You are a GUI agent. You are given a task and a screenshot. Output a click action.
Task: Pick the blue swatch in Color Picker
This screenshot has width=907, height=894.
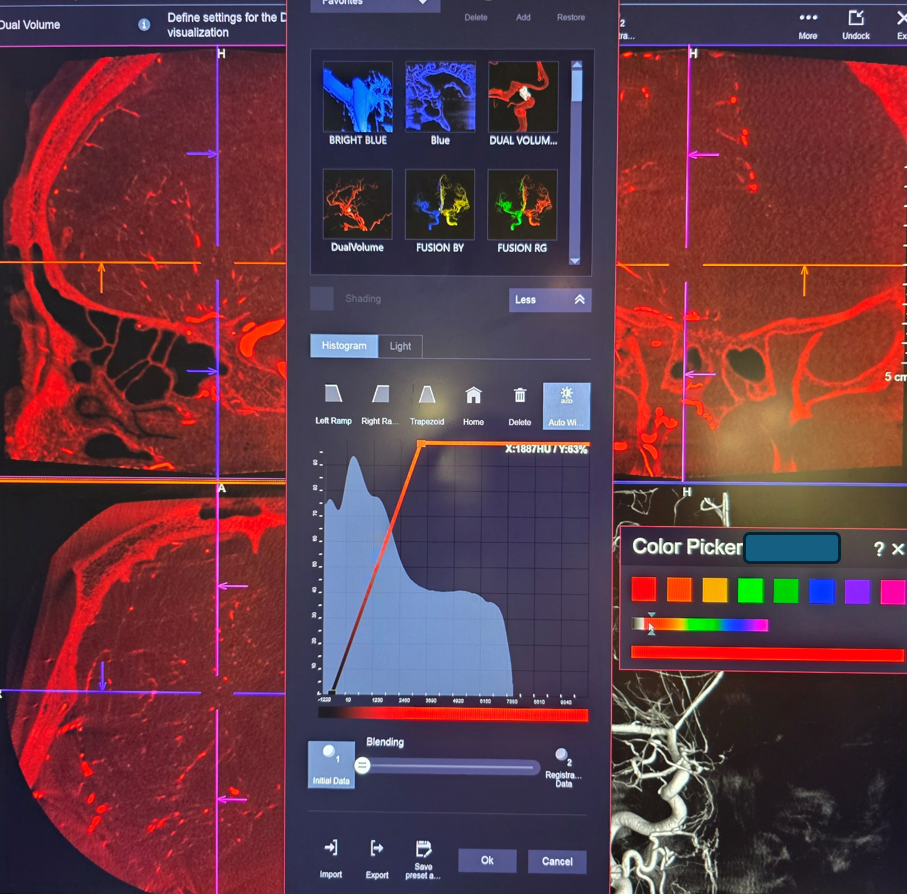click(822, 591)
